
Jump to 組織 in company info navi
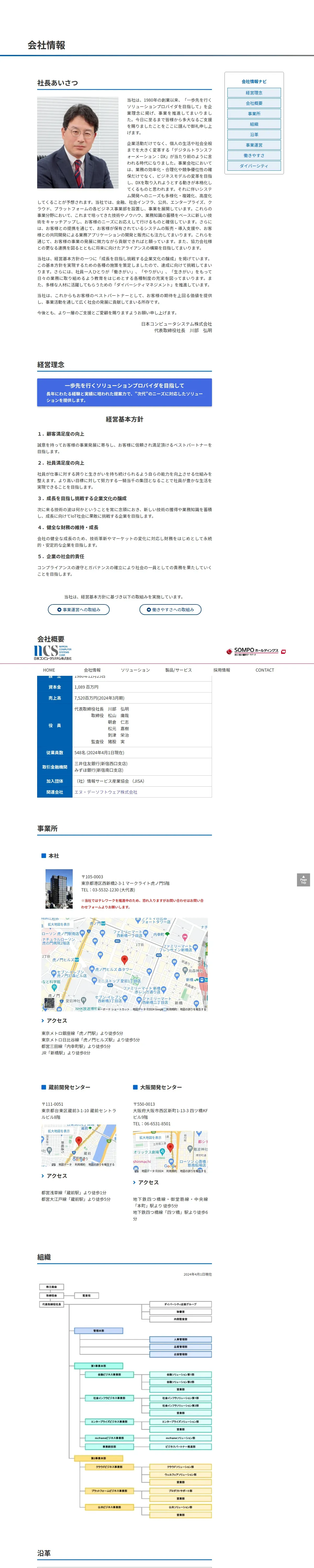254,124
